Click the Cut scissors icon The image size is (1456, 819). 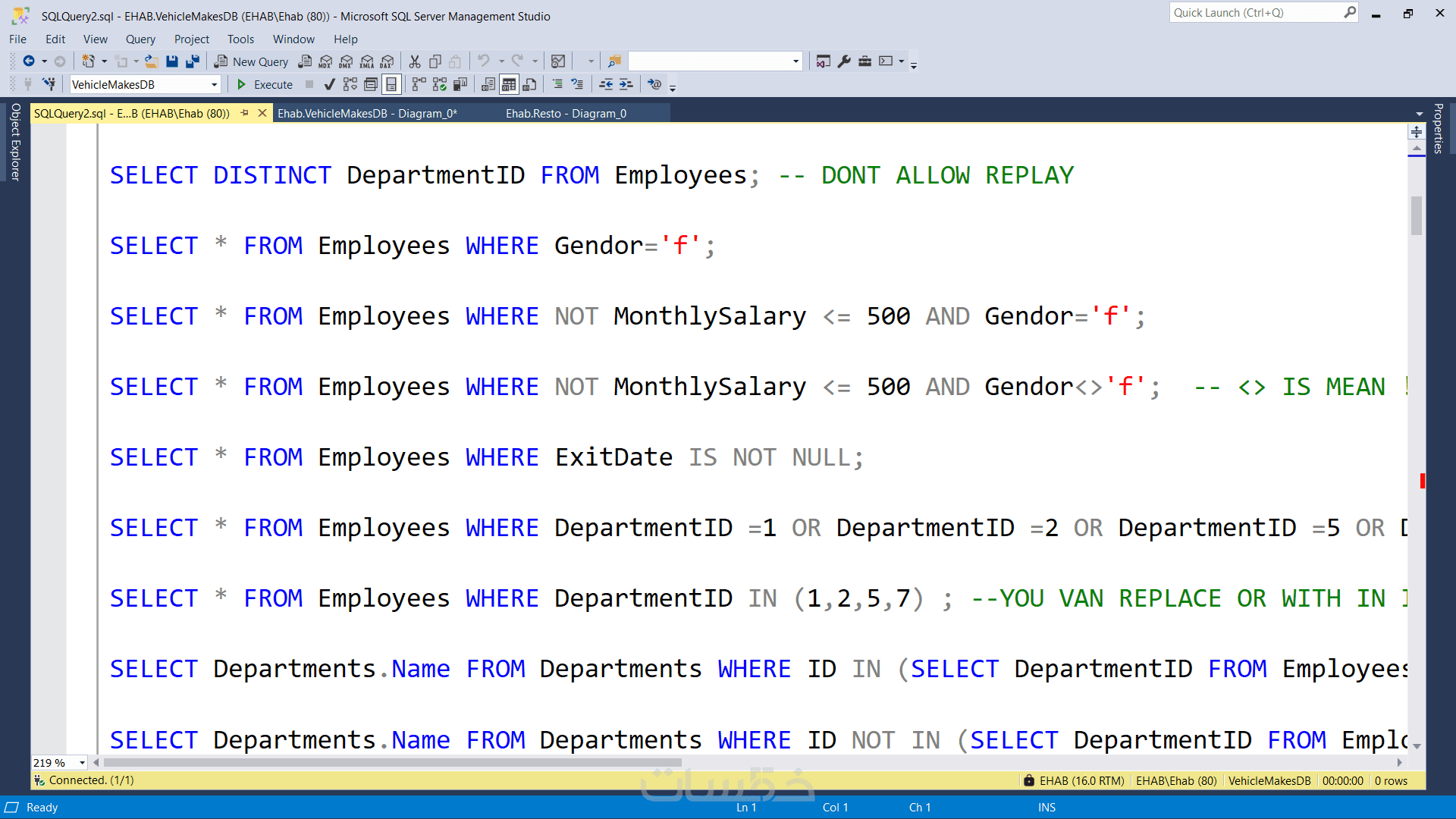414,61
